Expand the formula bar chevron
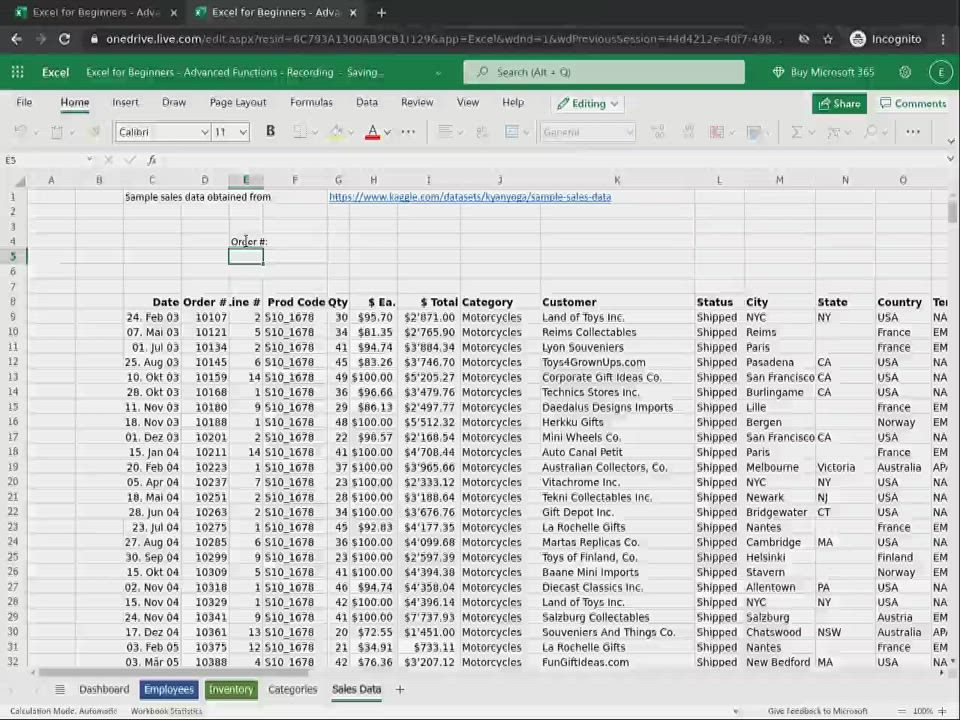Screen dimensions: 960x720 click(x=950, y=159)
